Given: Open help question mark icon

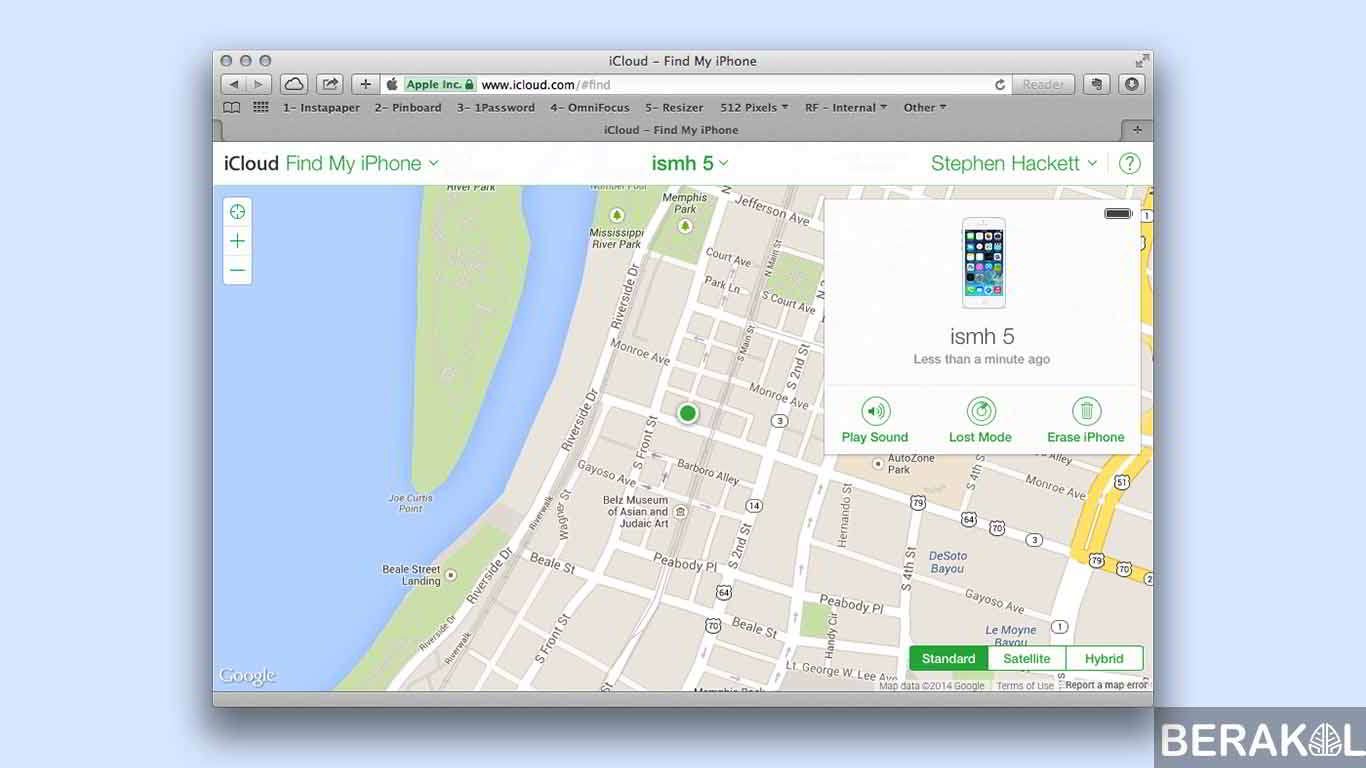Looking at the screenshot, I should point(1129,163).
